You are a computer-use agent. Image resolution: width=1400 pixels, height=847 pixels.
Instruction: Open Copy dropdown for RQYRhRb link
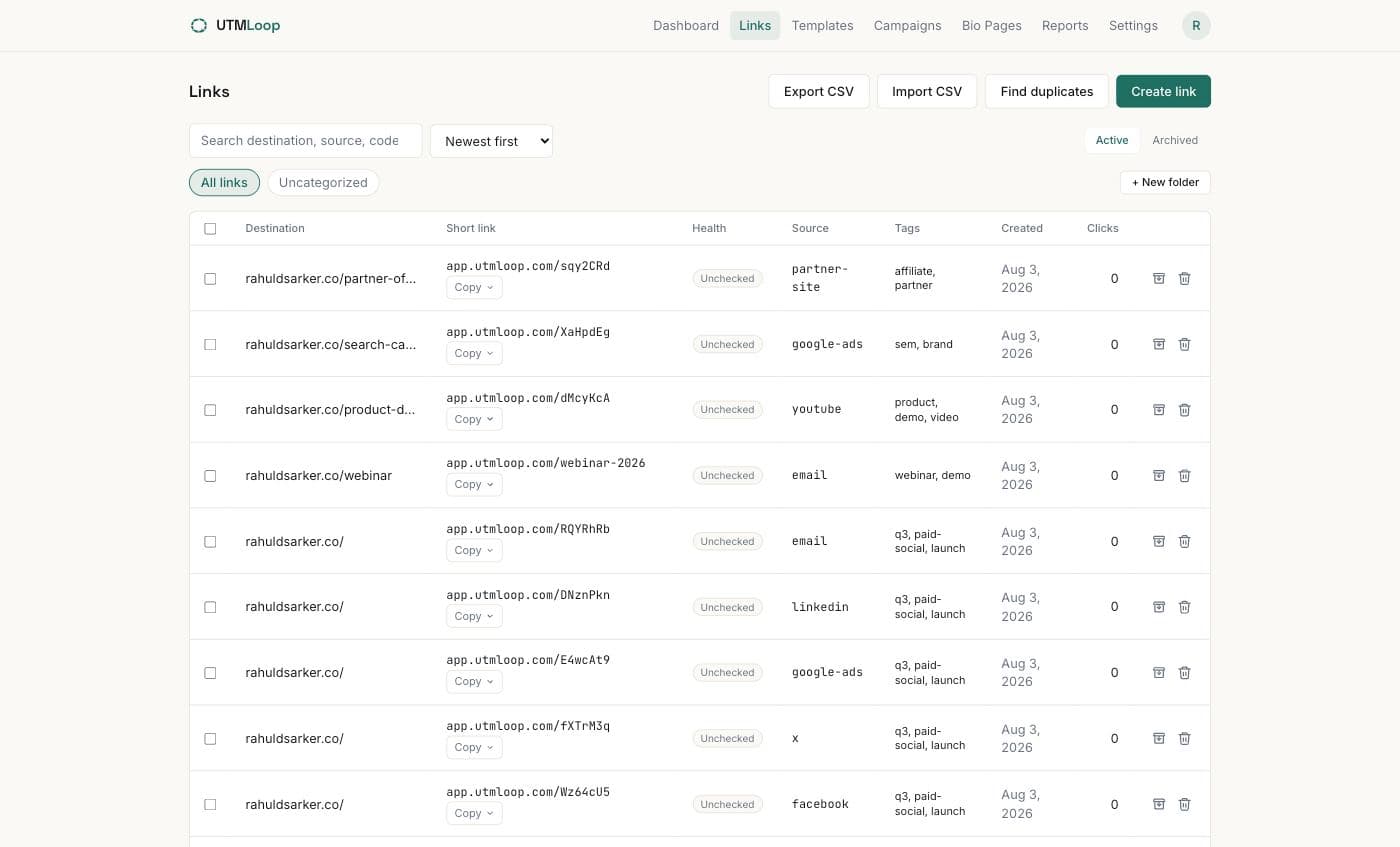click(474, 550)
